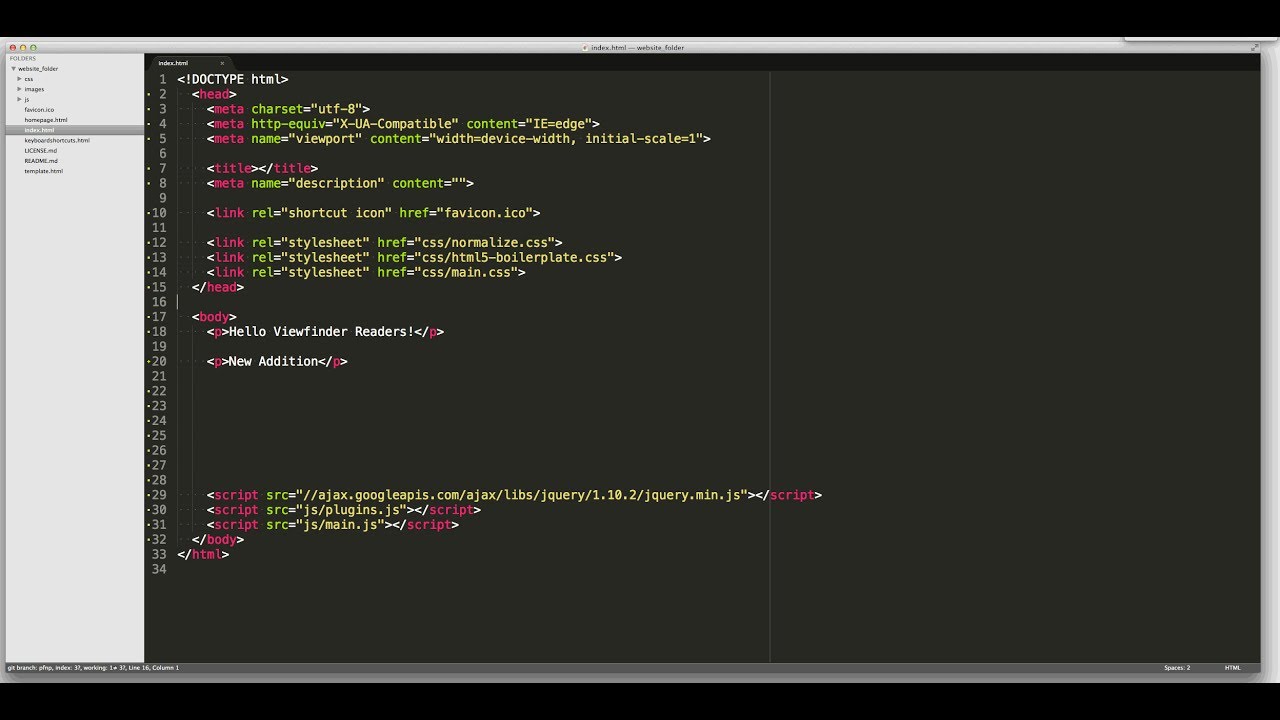The width and height of the screenshot is (1280, 720).
Task: Open favicon.ico from the sidebar
Action: [x=39, y=110]
